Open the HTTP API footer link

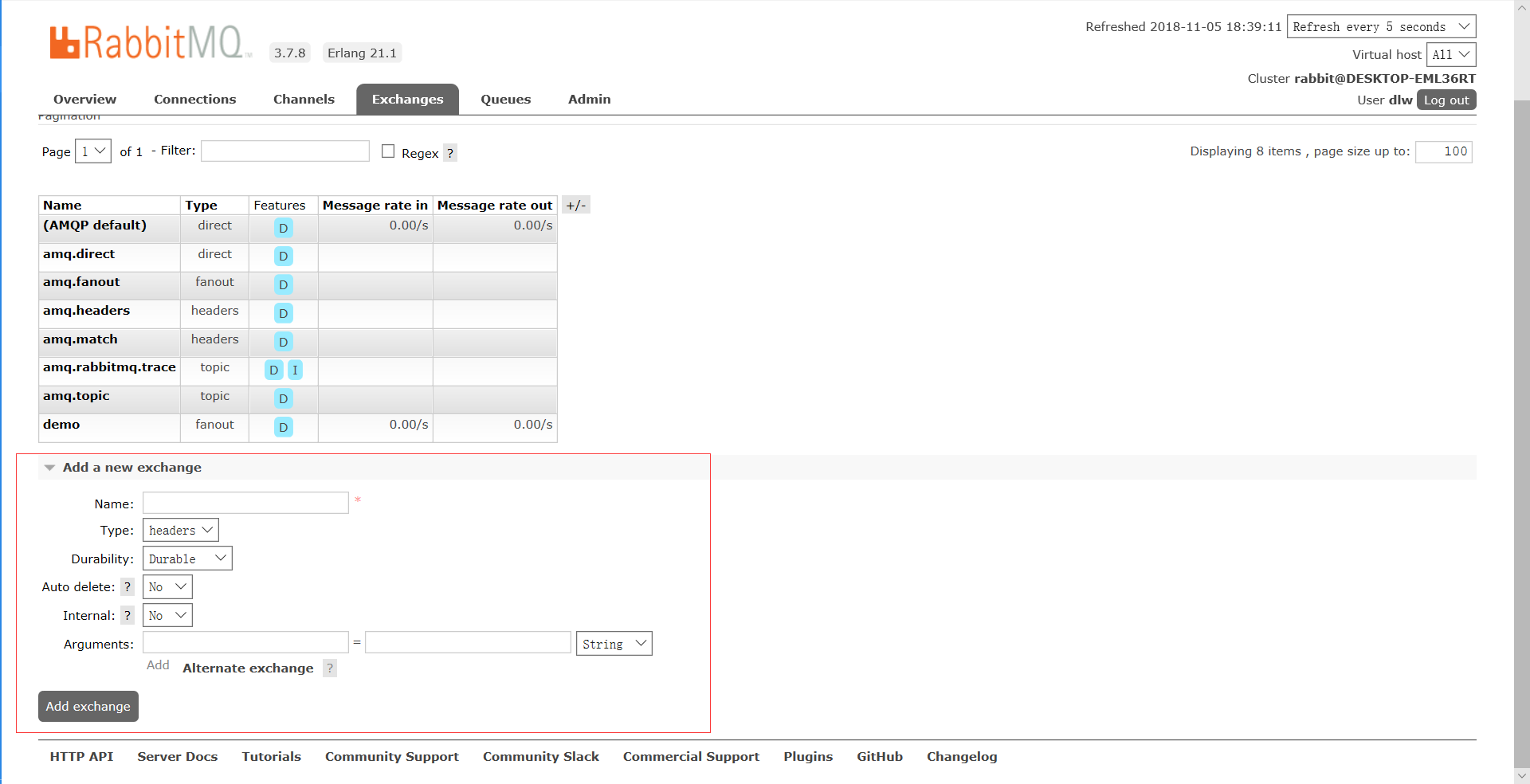tap(81, 757)
